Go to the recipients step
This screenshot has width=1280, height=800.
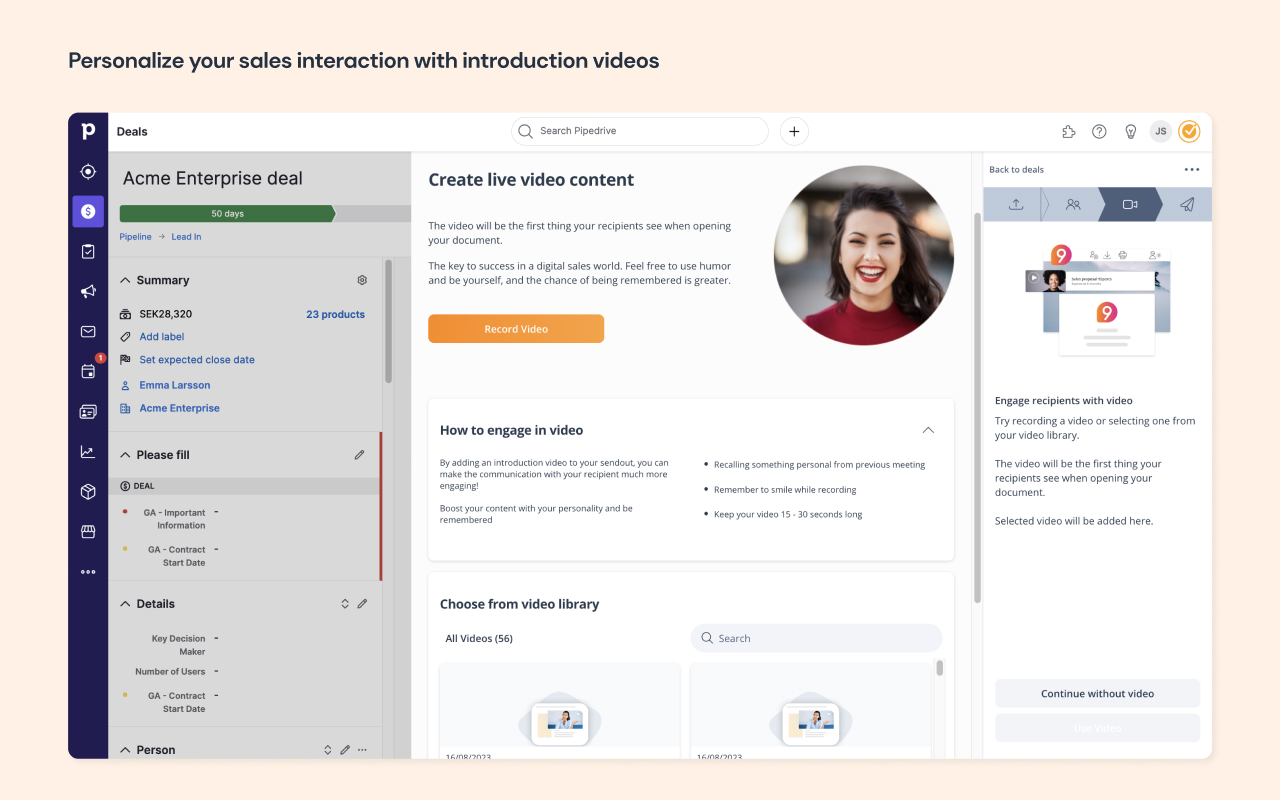pos(1073,204)
